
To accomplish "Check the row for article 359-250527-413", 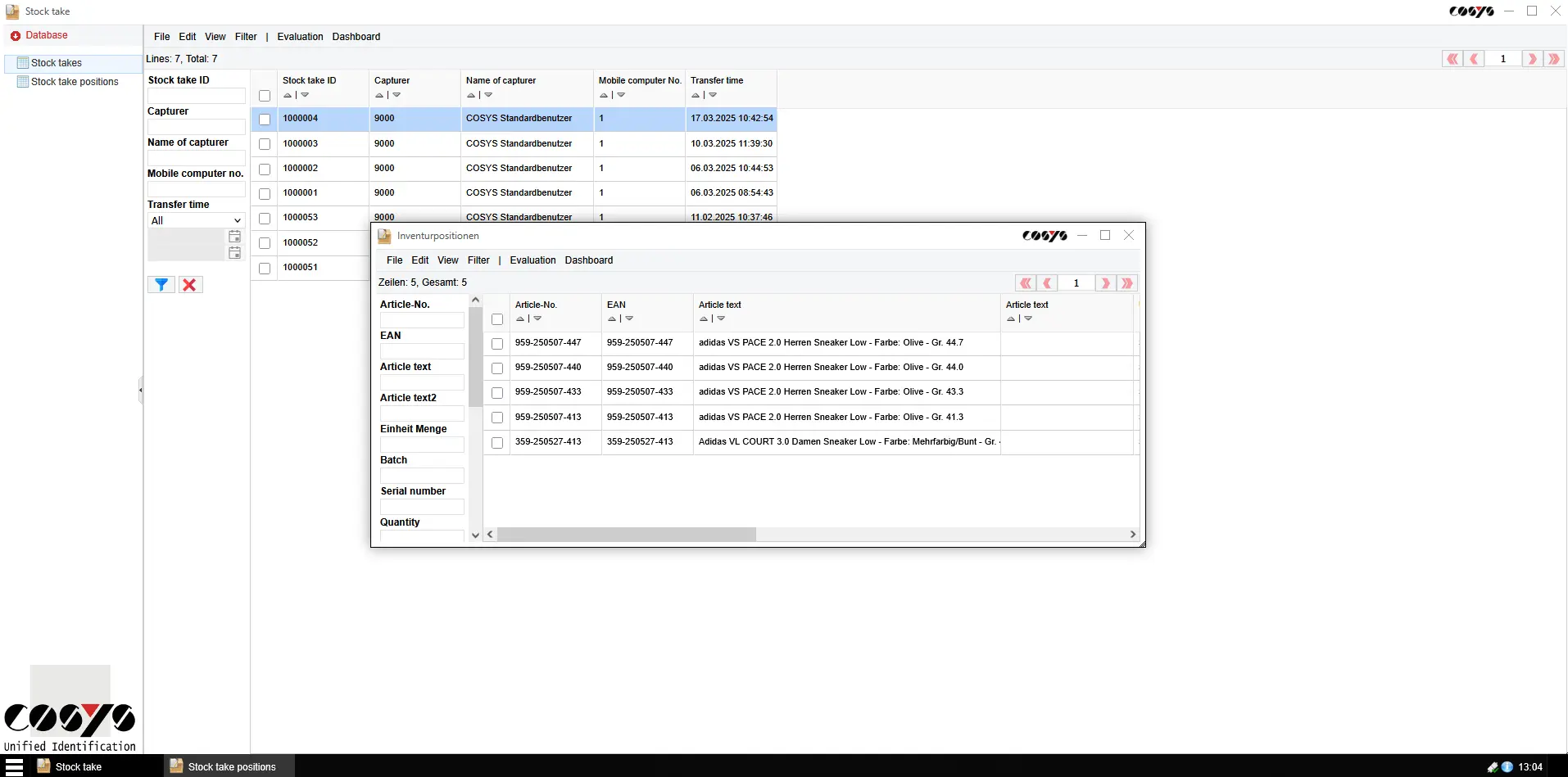I will [x=497, y=443].
